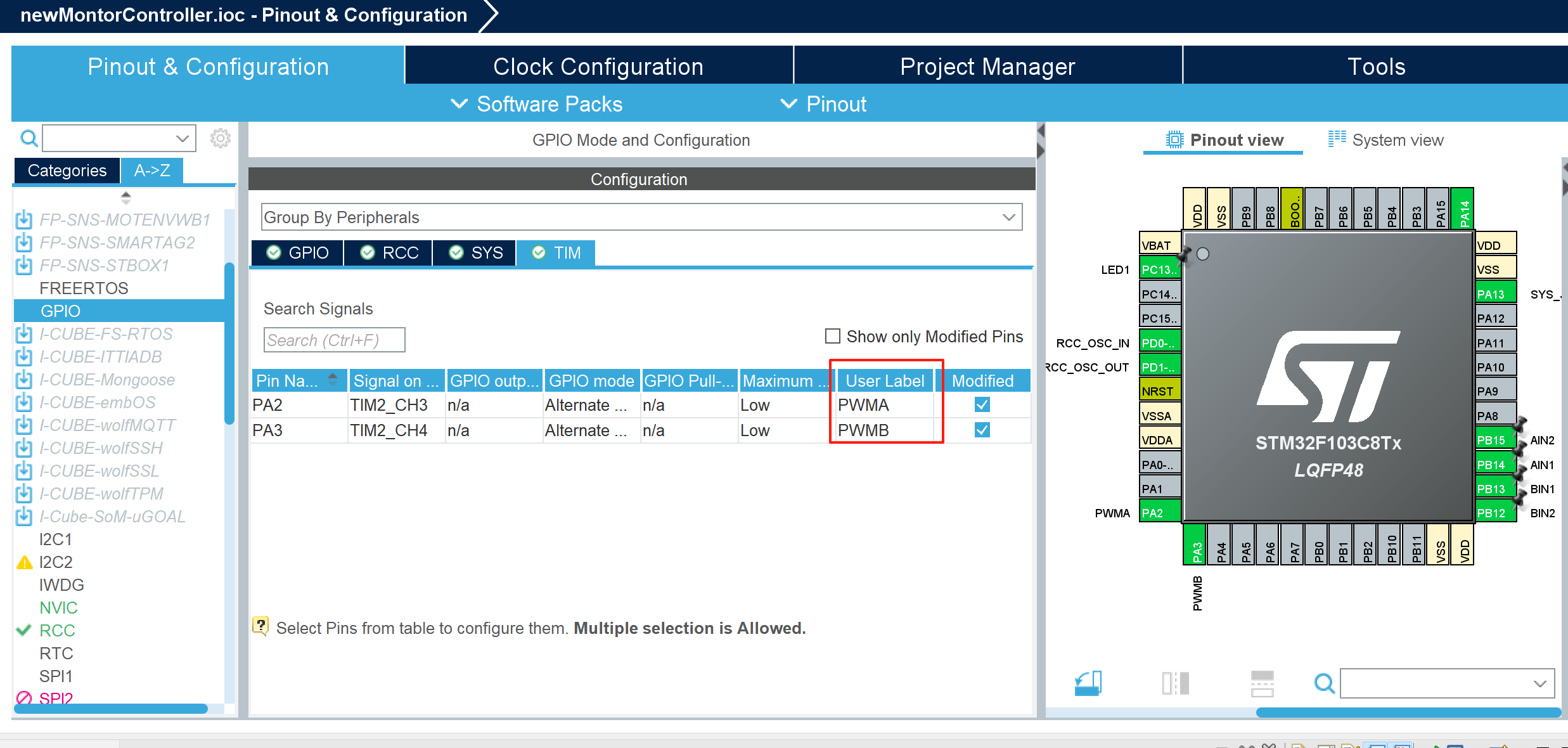Click the gear settings icon beside category search
Screen dimensions: 1568x748
[x=220, y=138]
